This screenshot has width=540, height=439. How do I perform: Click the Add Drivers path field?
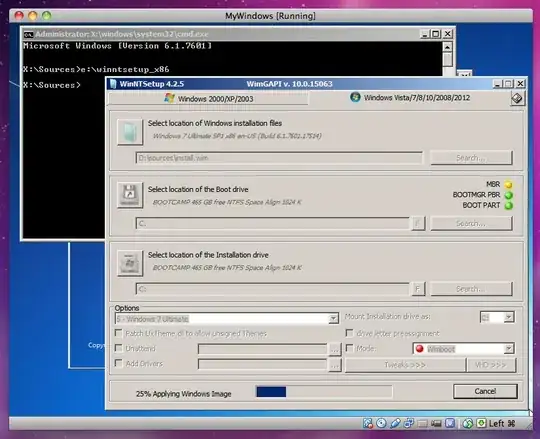262,365
